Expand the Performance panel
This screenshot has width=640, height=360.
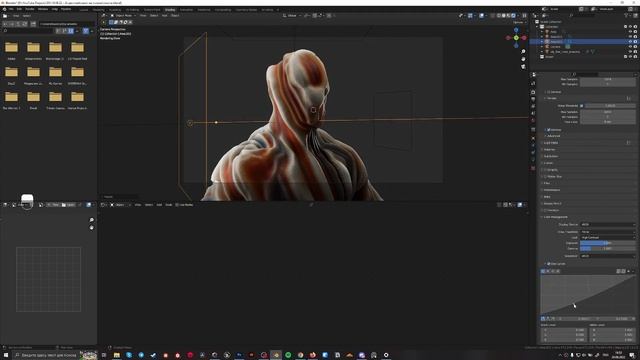tap(552, 190)
